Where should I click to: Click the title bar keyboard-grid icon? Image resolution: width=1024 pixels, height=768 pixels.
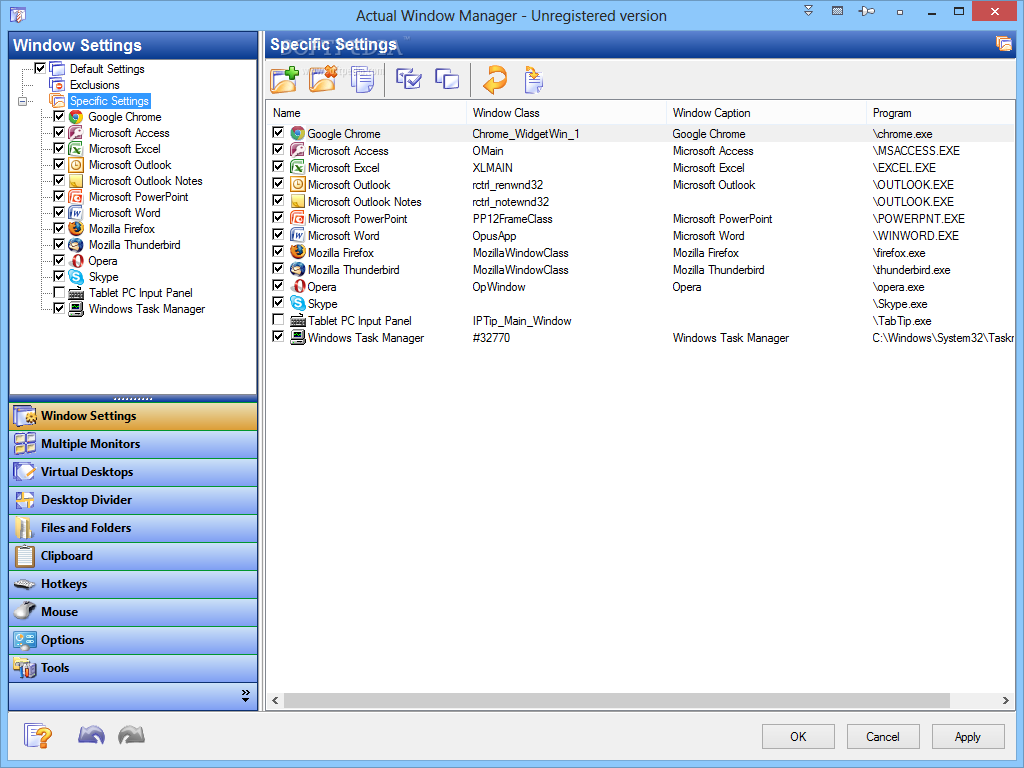point(837,10)
